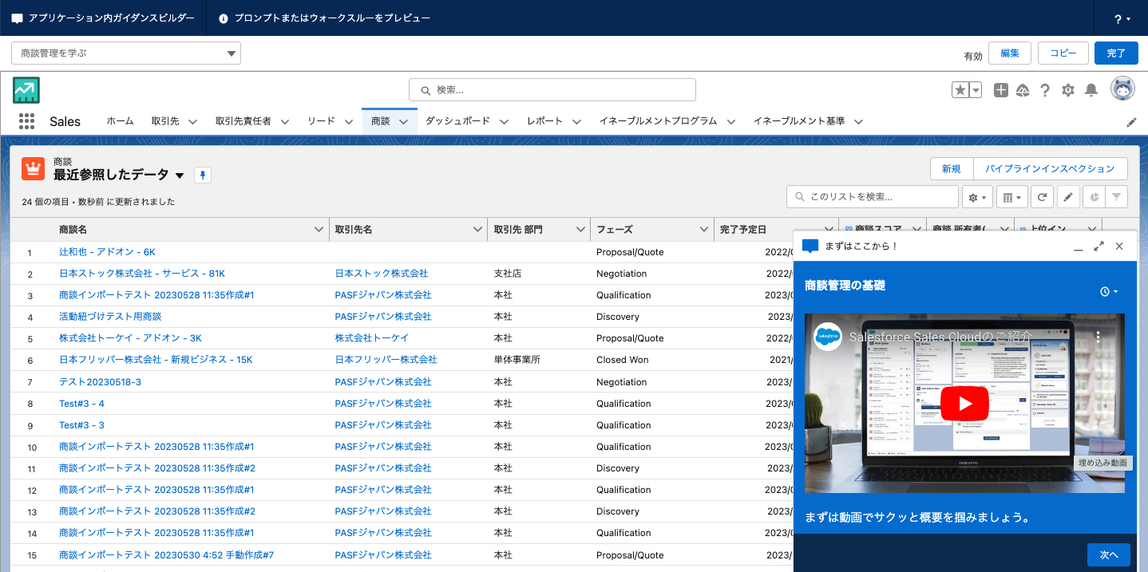
Task: Open the list filter funnel icon
Action: click(1116, 197)
